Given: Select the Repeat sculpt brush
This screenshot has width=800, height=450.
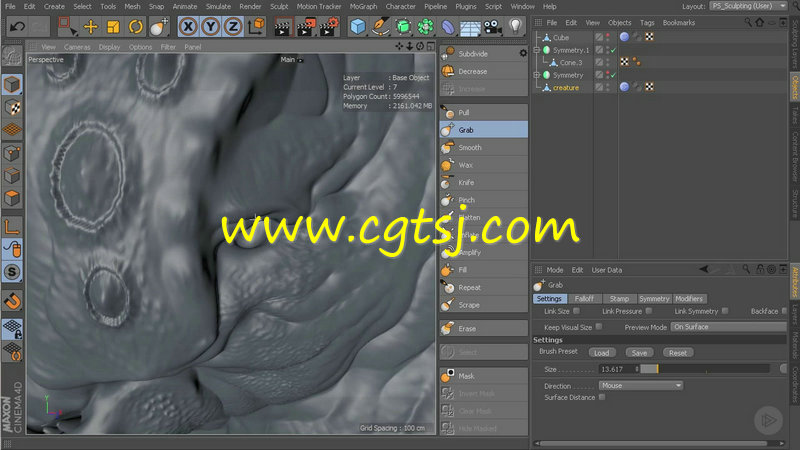Looking at the screenshot, I should pos(484,287).
